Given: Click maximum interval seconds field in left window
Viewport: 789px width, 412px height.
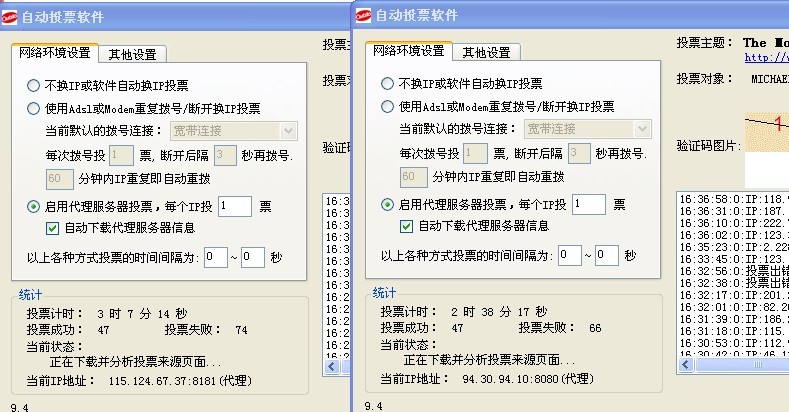Looking at the screenshot, I should 253,258.
